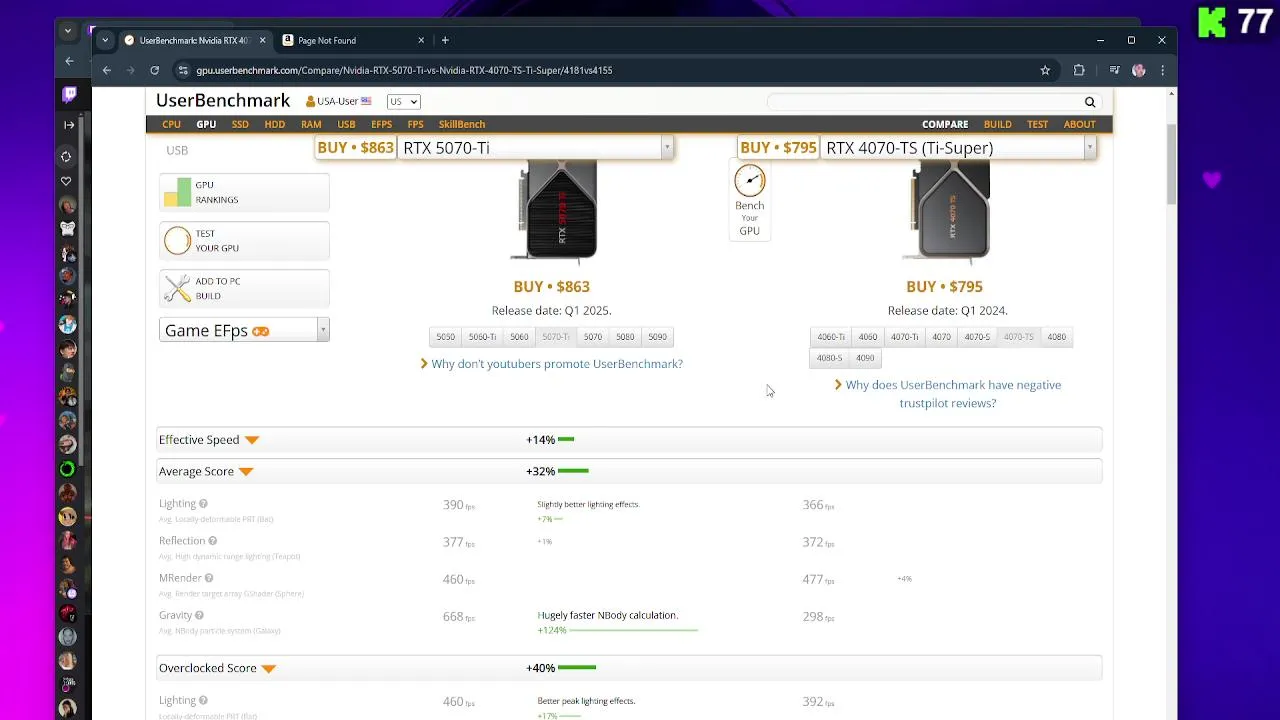Open the FPS nav tab
This screenshot has height=720, width=1280.
pos(415,124)
